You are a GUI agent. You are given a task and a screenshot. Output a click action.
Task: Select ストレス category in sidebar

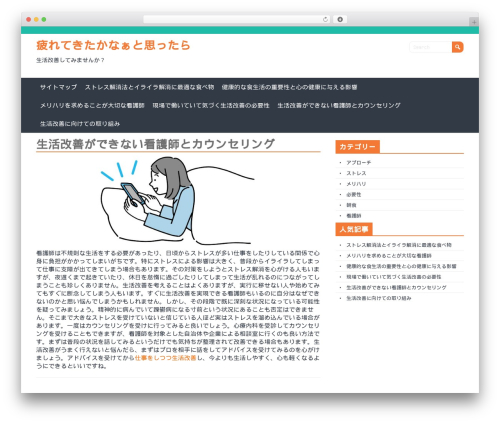click(x=356, y=173)
